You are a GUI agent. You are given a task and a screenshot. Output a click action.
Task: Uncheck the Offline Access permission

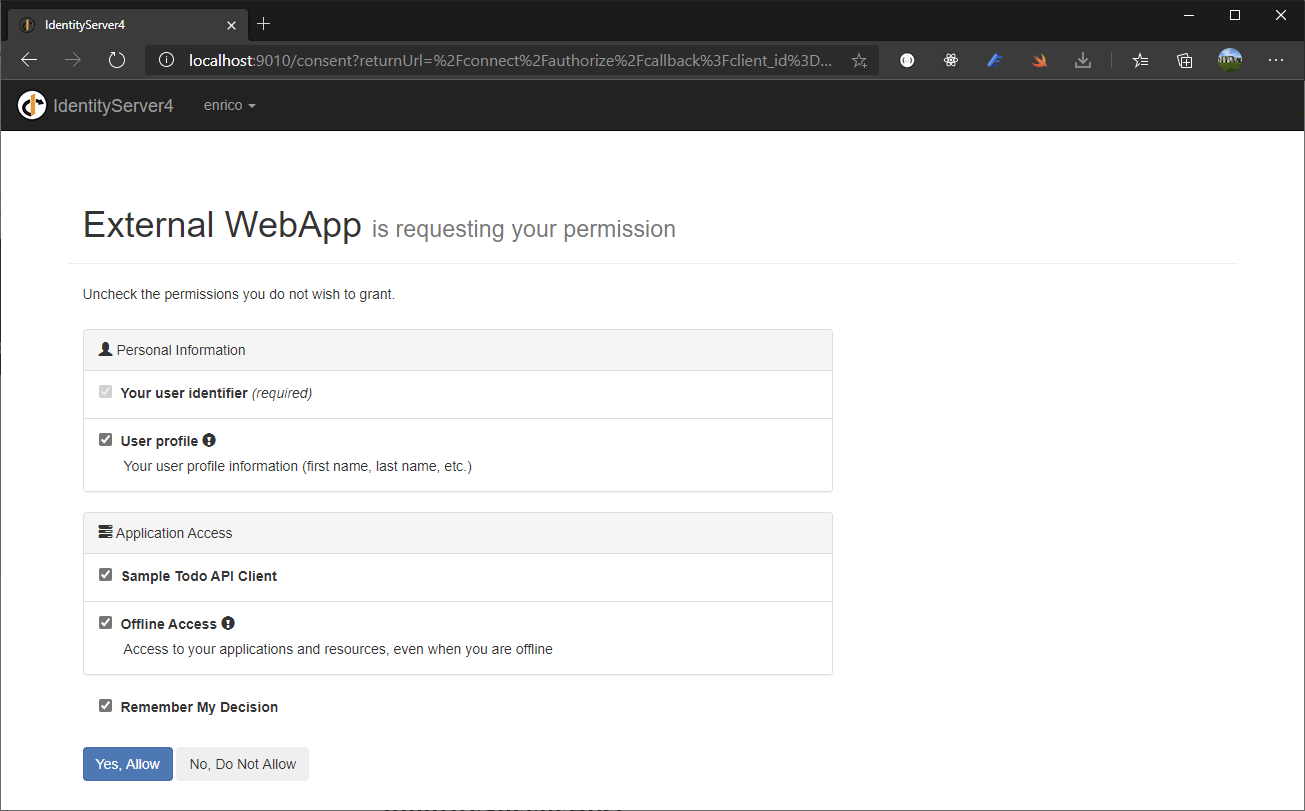[105, 621]
